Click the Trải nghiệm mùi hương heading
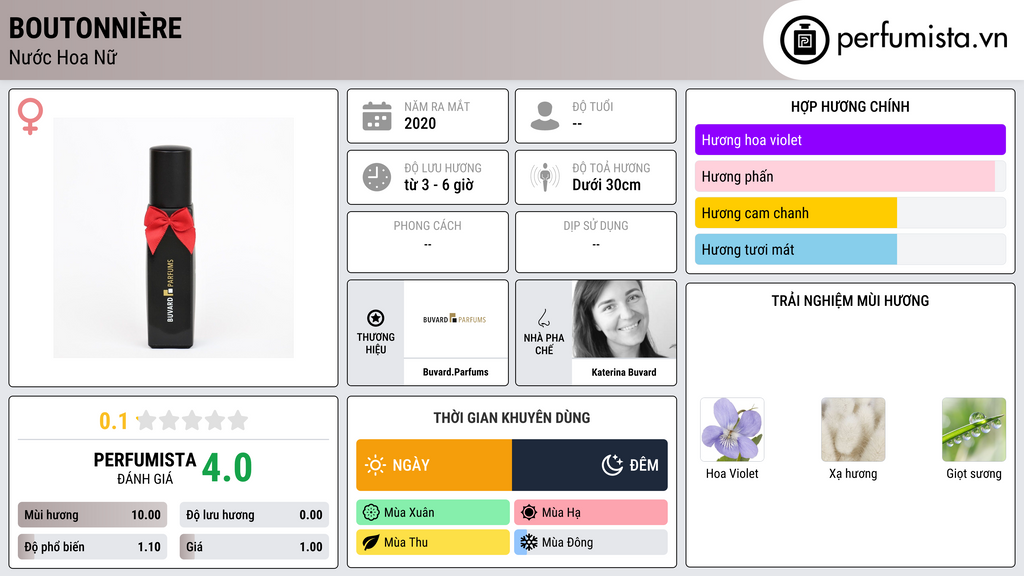The width and height of the screenshot is (1024, 576). tap(850, 301)
